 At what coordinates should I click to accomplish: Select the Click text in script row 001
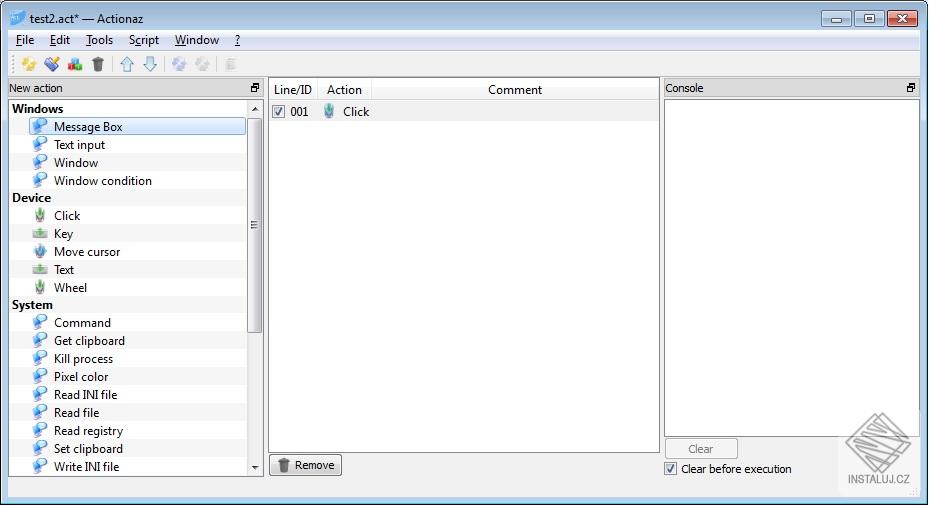pyautogui.click(x=356, y=111)
